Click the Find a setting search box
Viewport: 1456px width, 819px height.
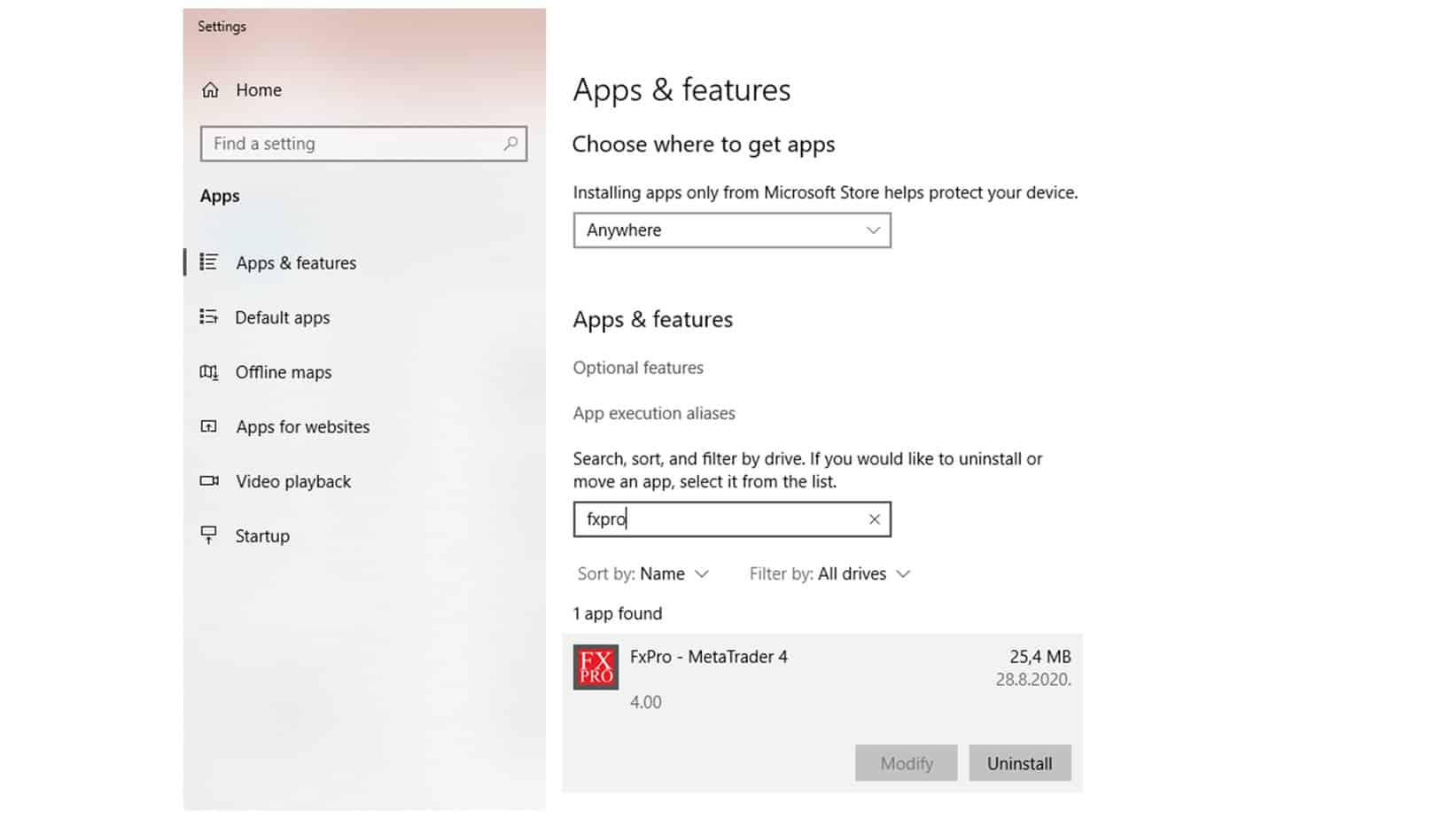(363, 144)
